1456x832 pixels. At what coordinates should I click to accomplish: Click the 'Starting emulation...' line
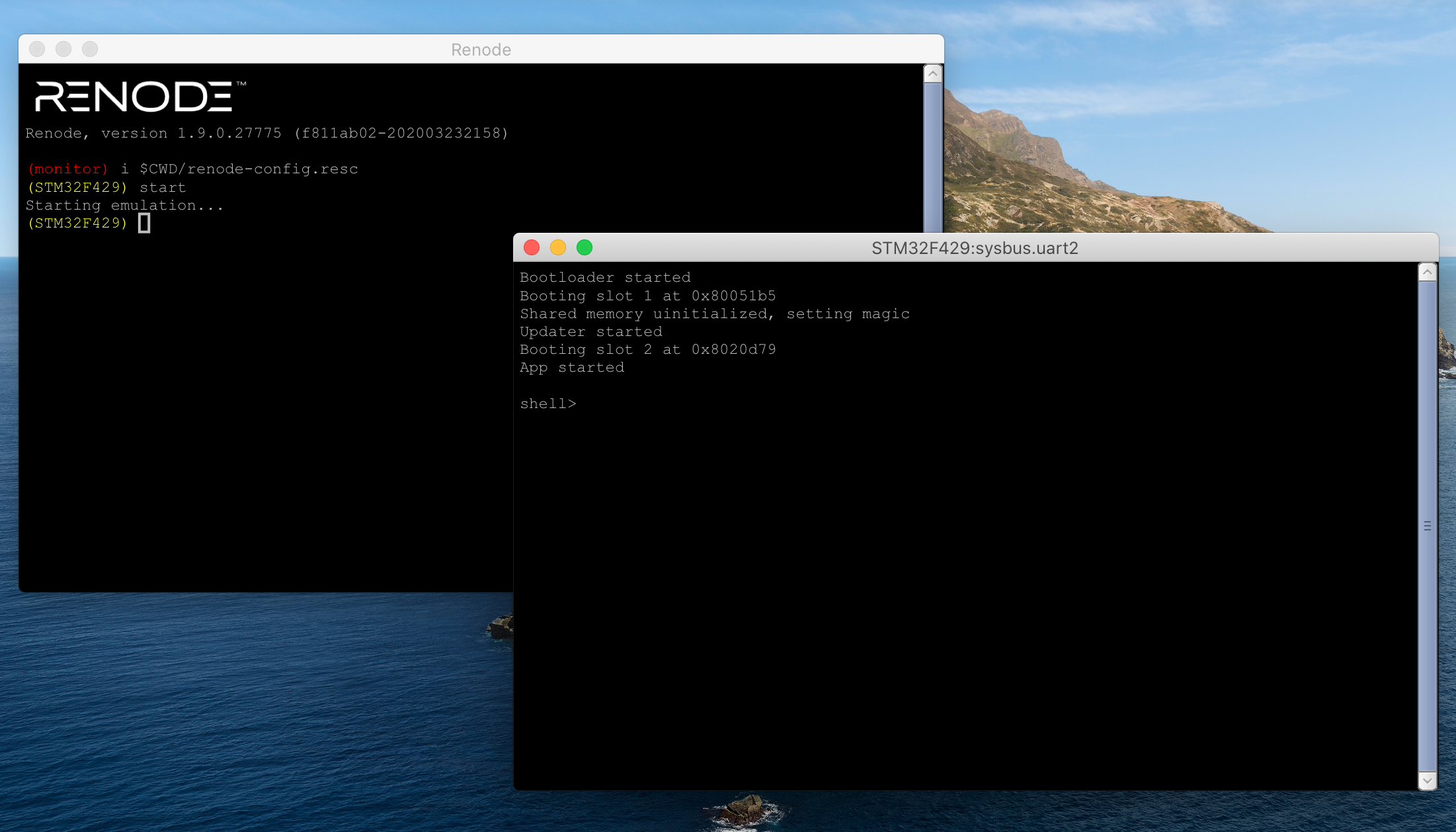click(x=124, y=206)
